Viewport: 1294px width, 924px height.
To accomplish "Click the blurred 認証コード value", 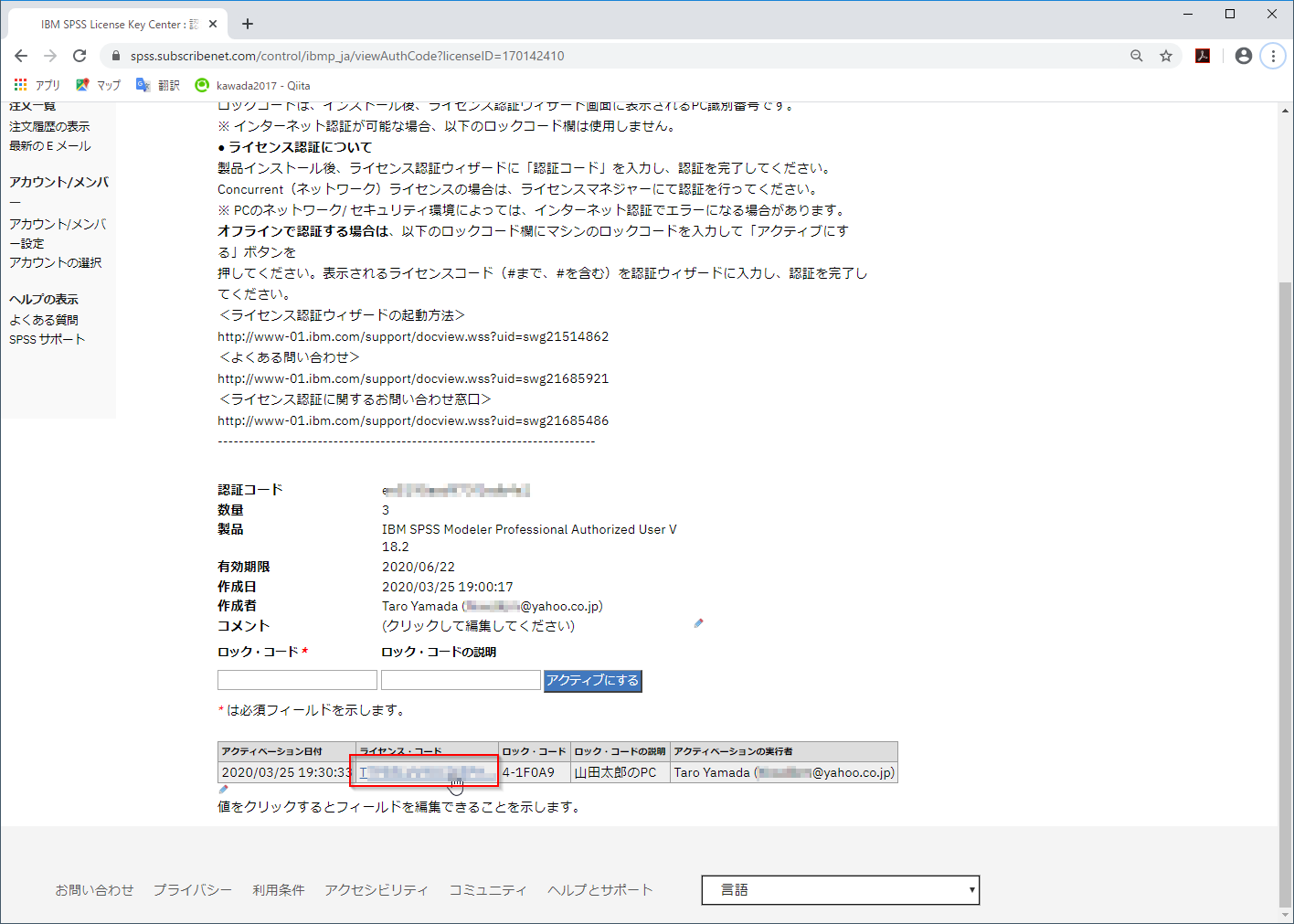I will click(456, 491).
